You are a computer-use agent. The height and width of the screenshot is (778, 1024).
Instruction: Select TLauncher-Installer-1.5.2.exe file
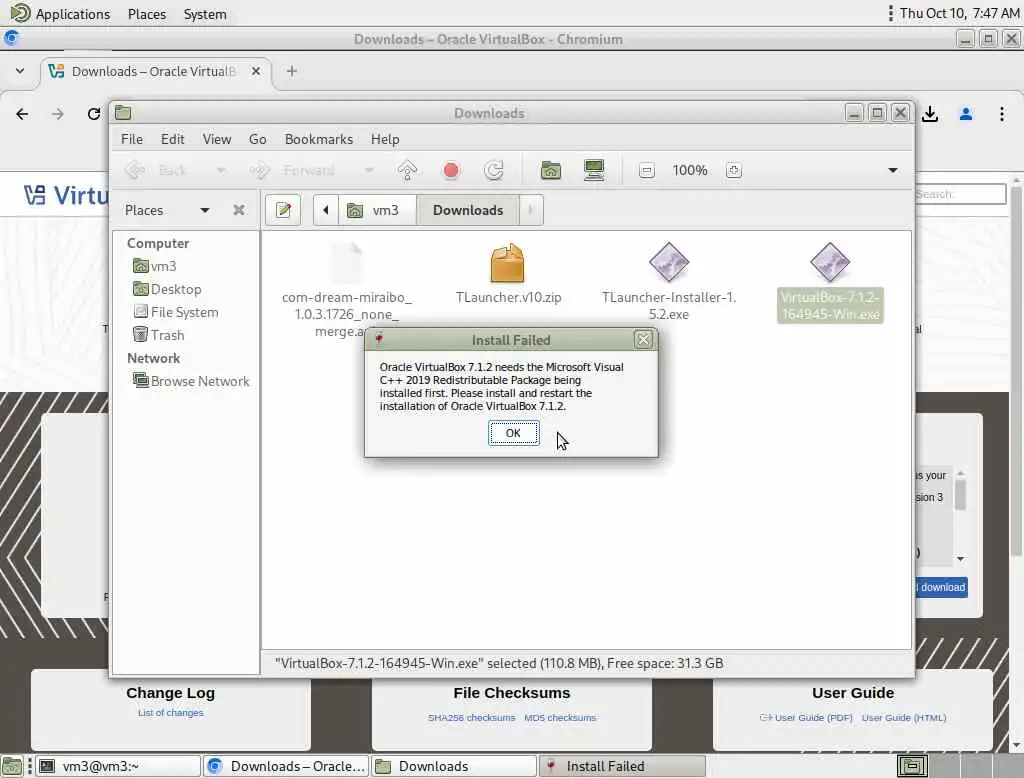tap(669, 281)
